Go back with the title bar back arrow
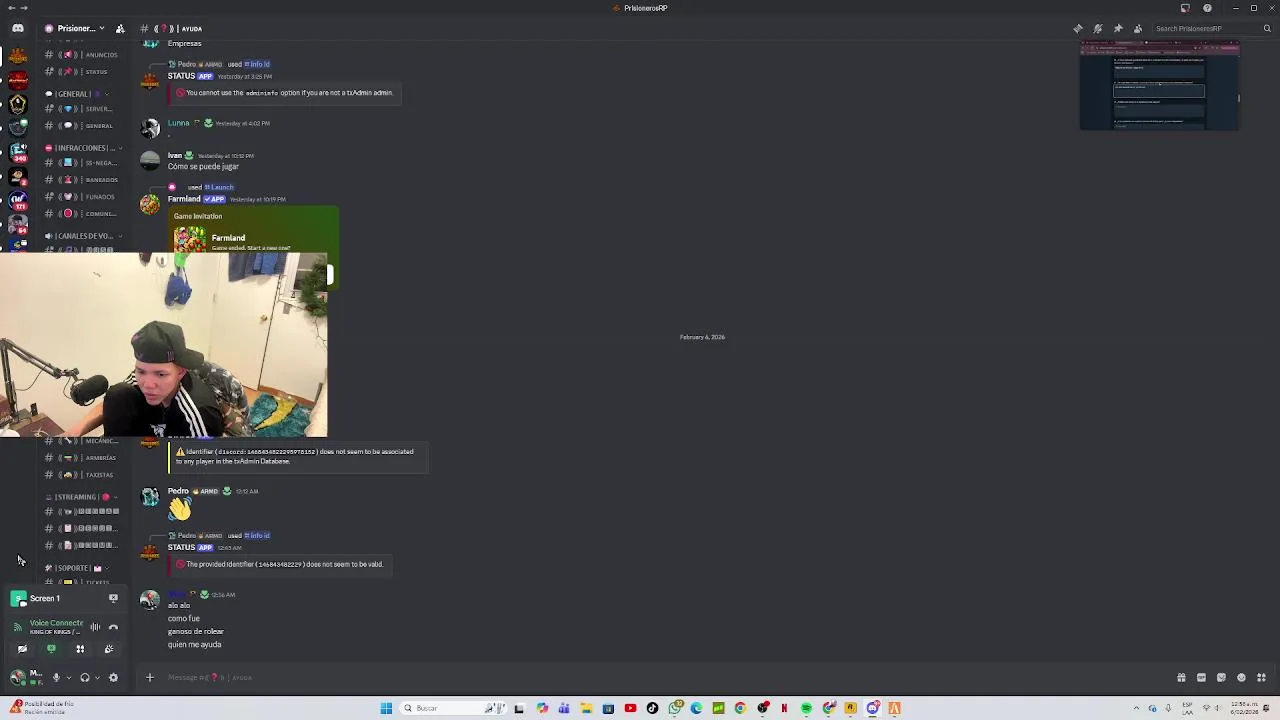Screen dimensions: 1280x720 [10, 8]
